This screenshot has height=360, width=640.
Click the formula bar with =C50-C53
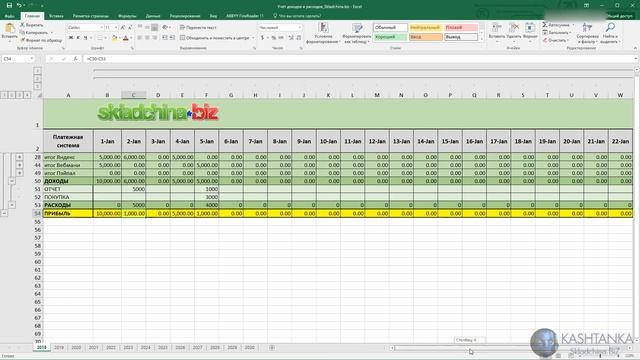click(359, 59)
